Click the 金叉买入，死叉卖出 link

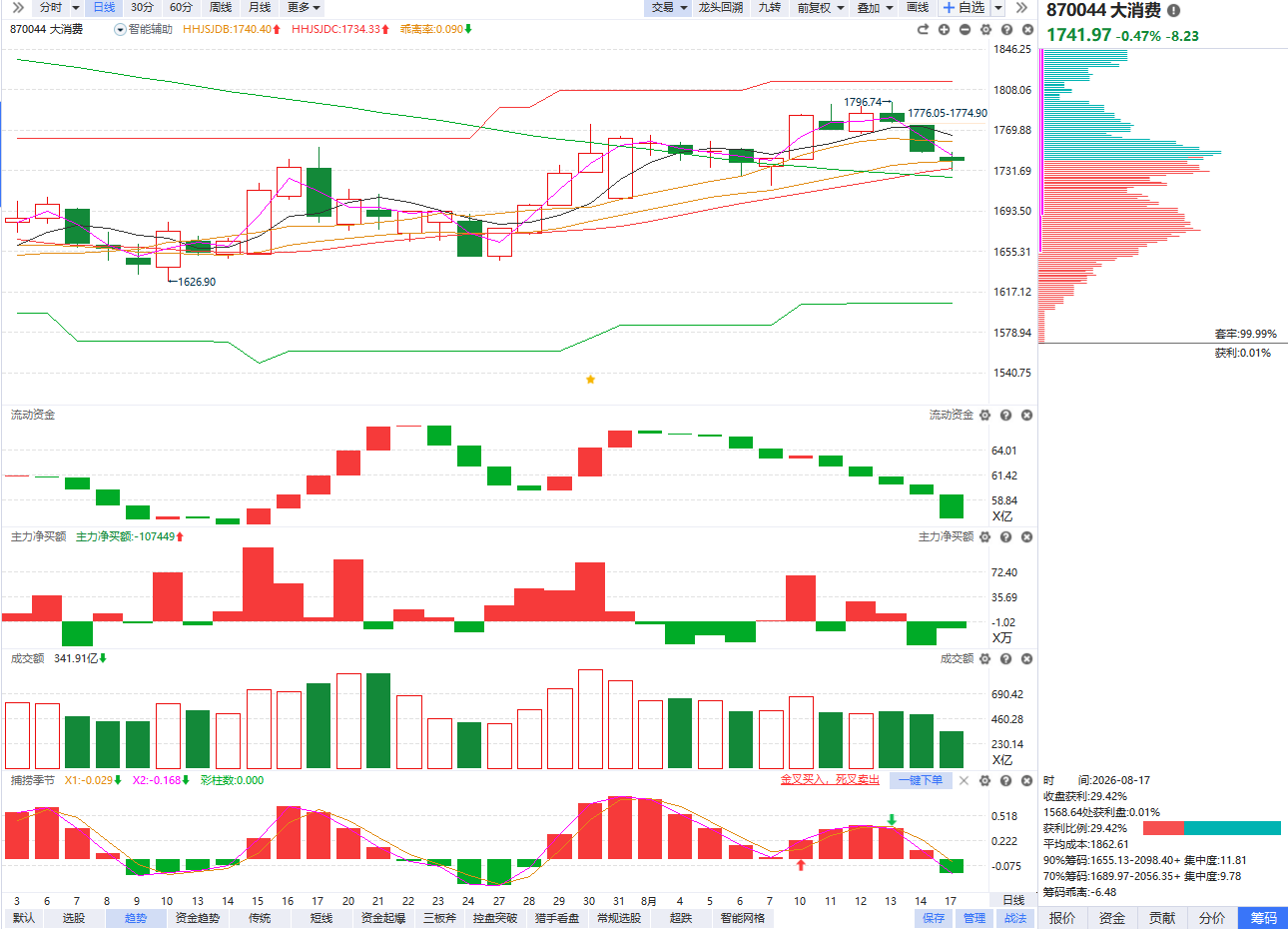(830, 780)
